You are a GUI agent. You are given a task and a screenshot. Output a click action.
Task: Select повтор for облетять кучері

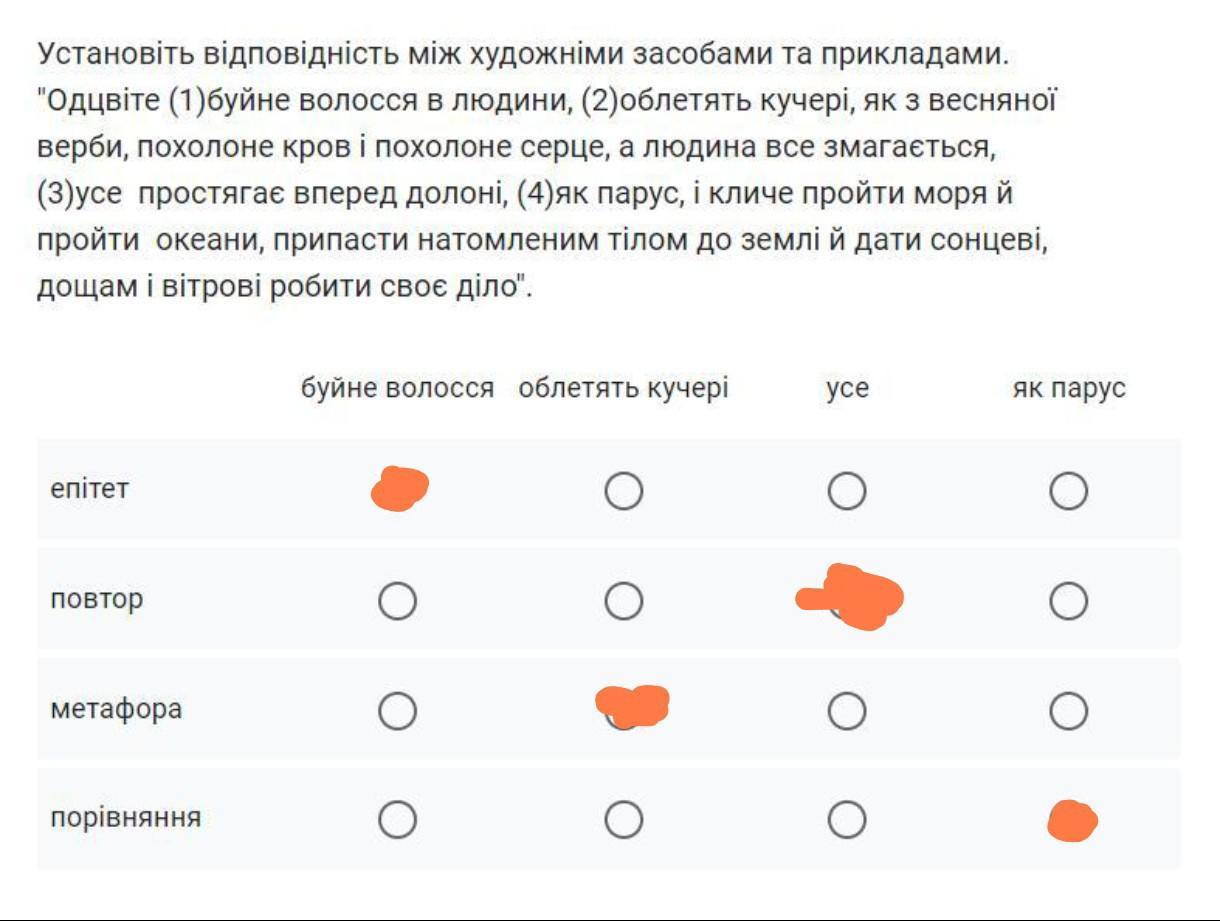[623, 601]
